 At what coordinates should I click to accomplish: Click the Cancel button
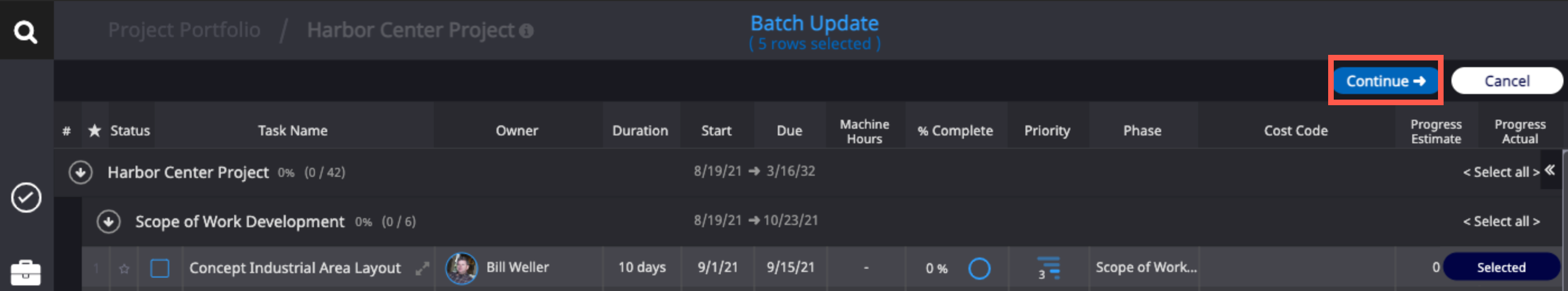point(1506,81)
